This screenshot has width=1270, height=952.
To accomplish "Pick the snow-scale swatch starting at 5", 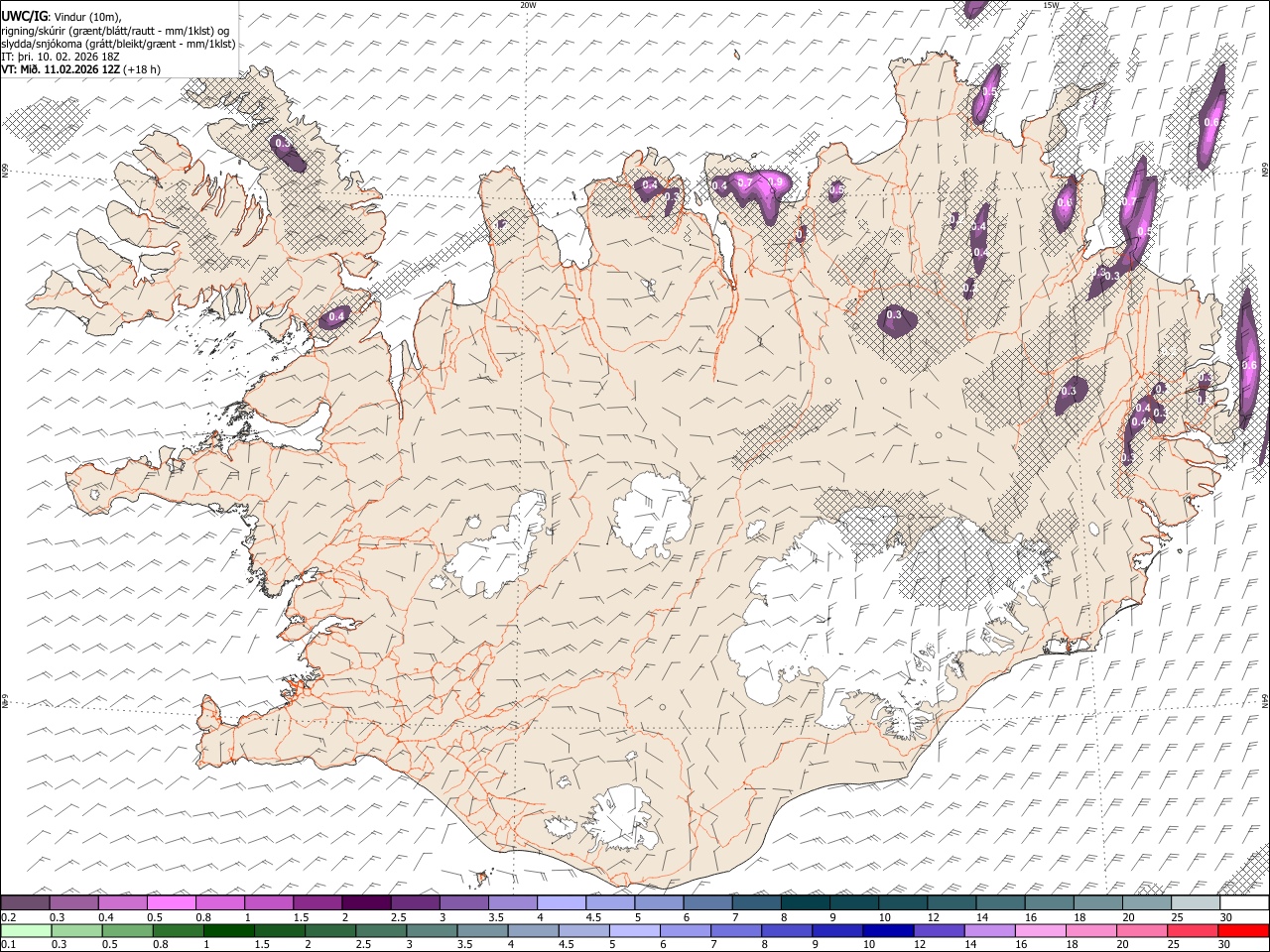I will [x=659, y=903].
